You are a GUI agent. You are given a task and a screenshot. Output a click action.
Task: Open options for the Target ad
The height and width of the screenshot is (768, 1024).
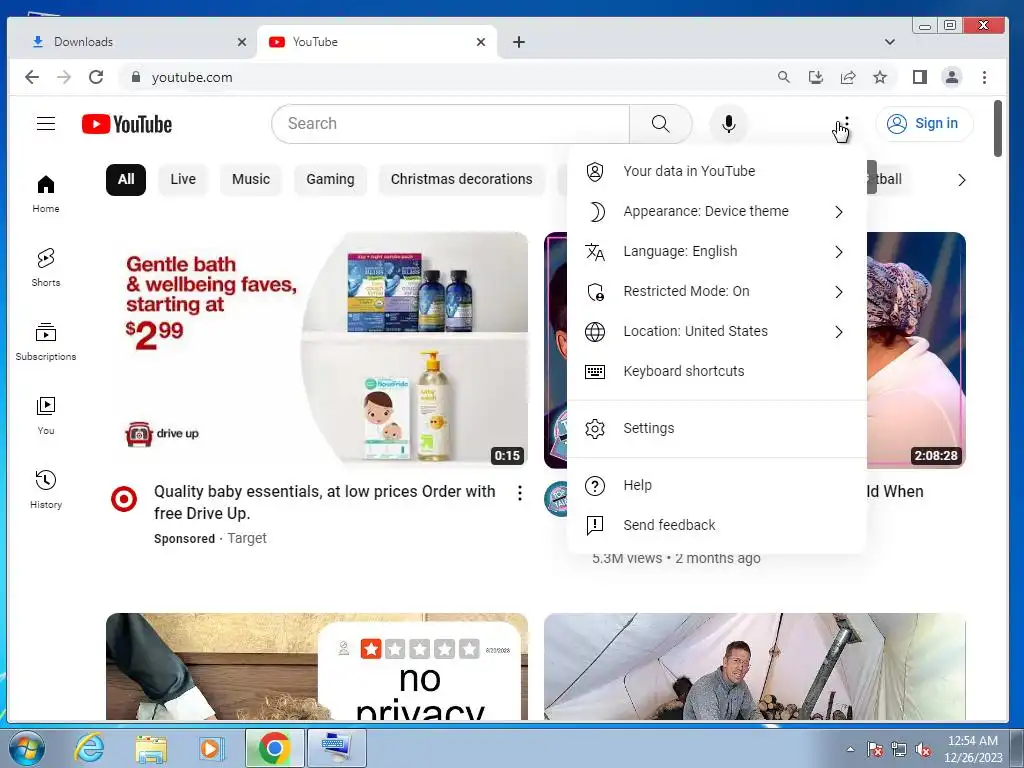coord(520,493)
